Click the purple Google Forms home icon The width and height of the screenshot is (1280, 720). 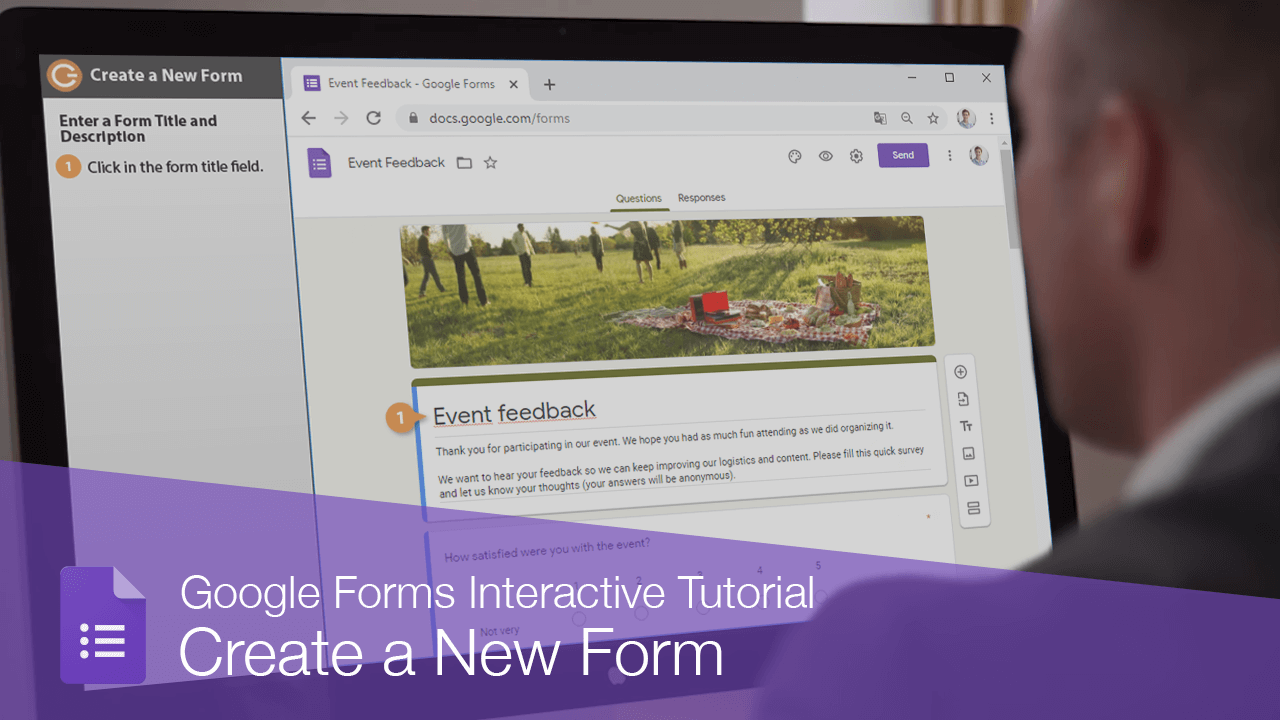[319, 163]
